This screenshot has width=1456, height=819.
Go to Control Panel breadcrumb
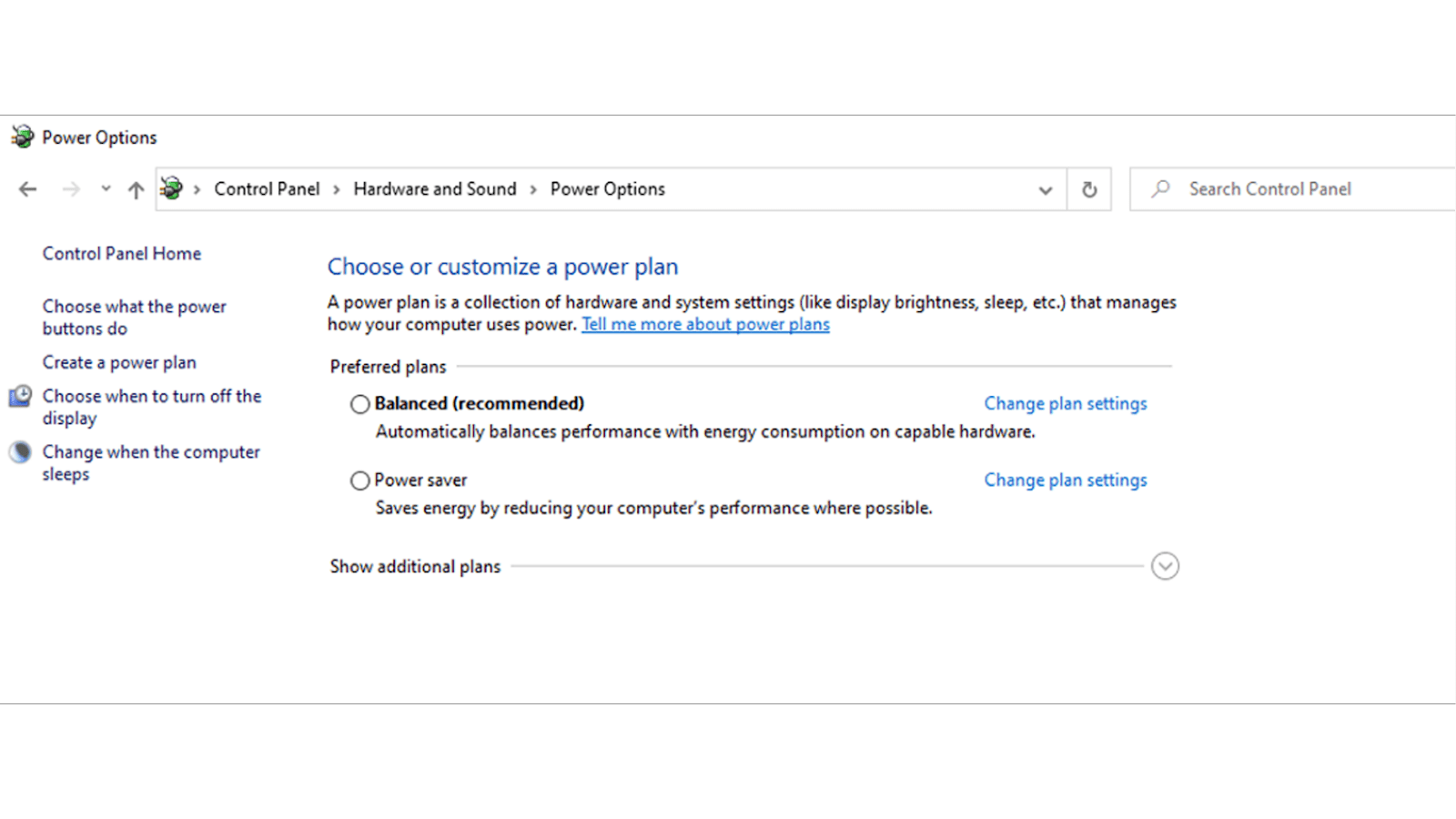pos(267,189)
